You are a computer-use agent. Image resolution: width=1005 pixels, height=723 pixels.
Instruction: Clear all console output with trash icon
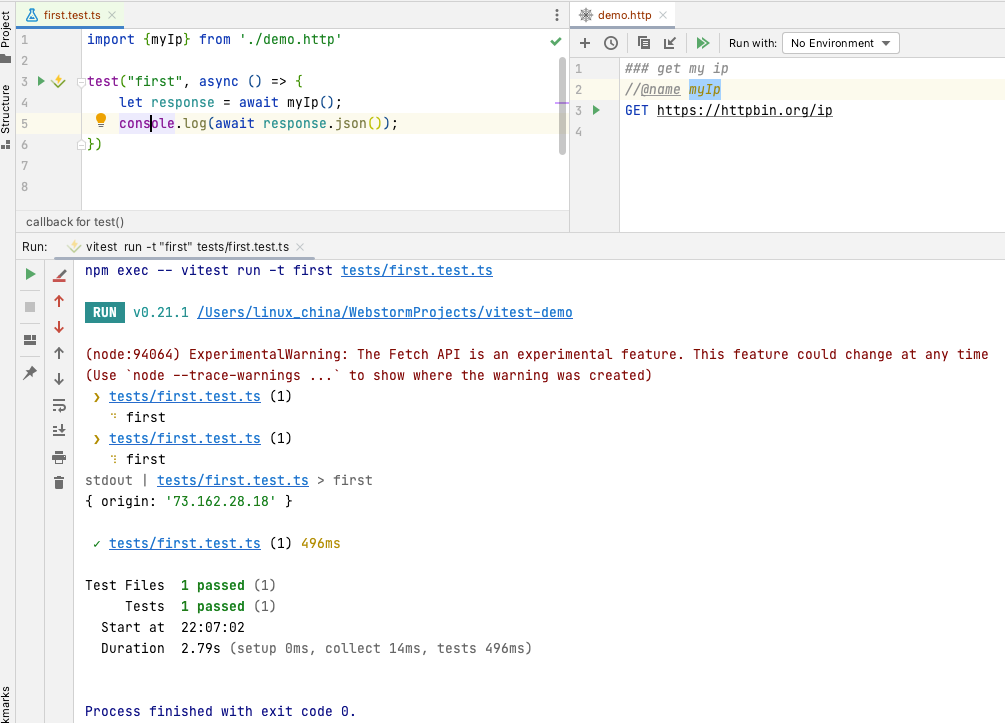tap(59, 482)
